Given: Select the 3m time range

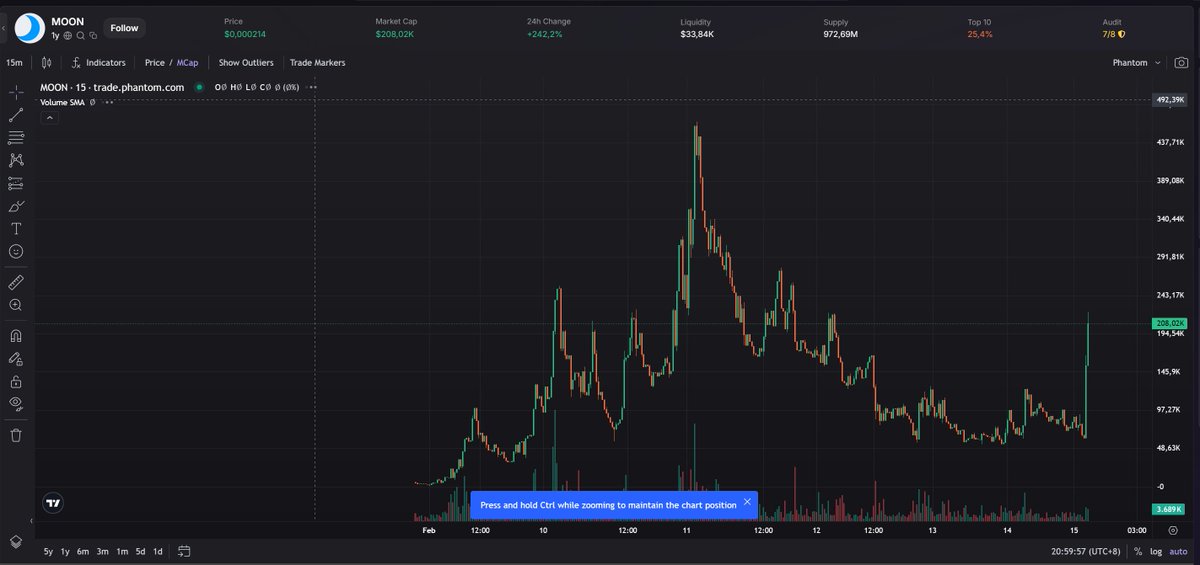Looking at the screenshot, I should point(102,551).
